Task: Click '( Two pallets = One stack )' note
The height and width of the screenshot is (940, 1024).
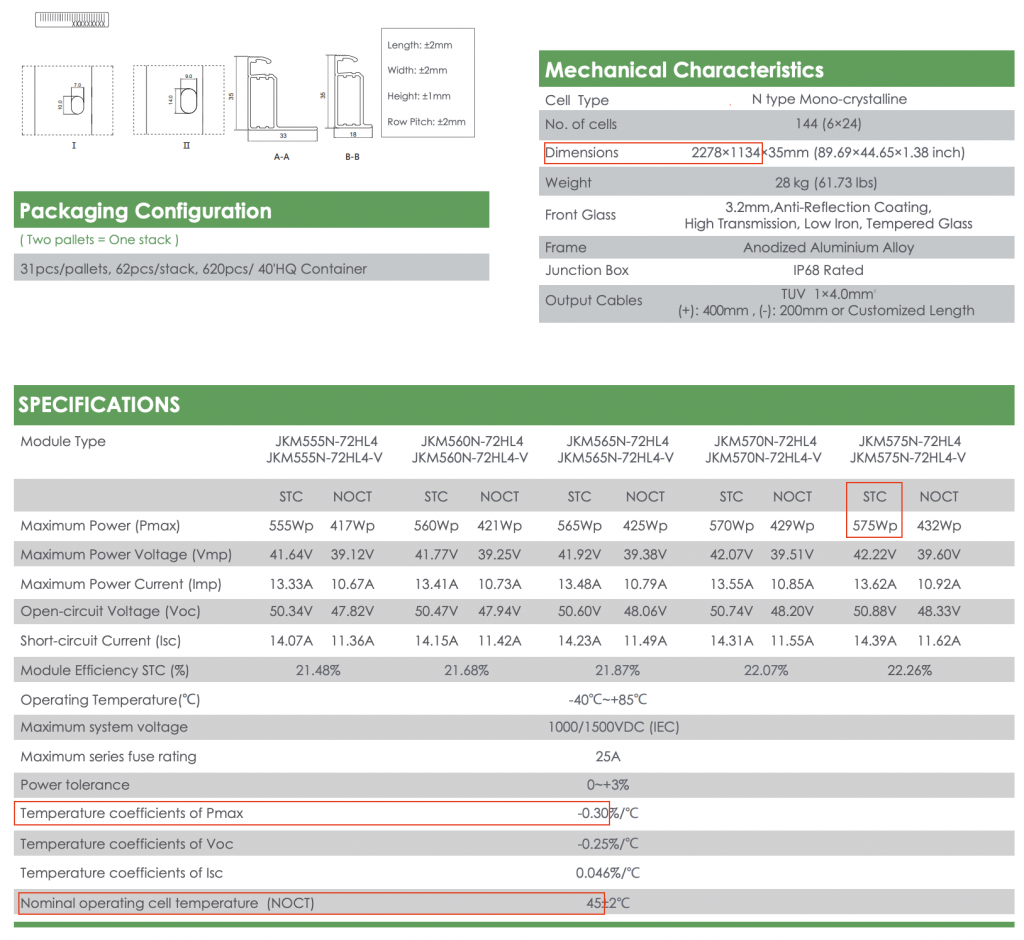Action: (x=99, y=240)
